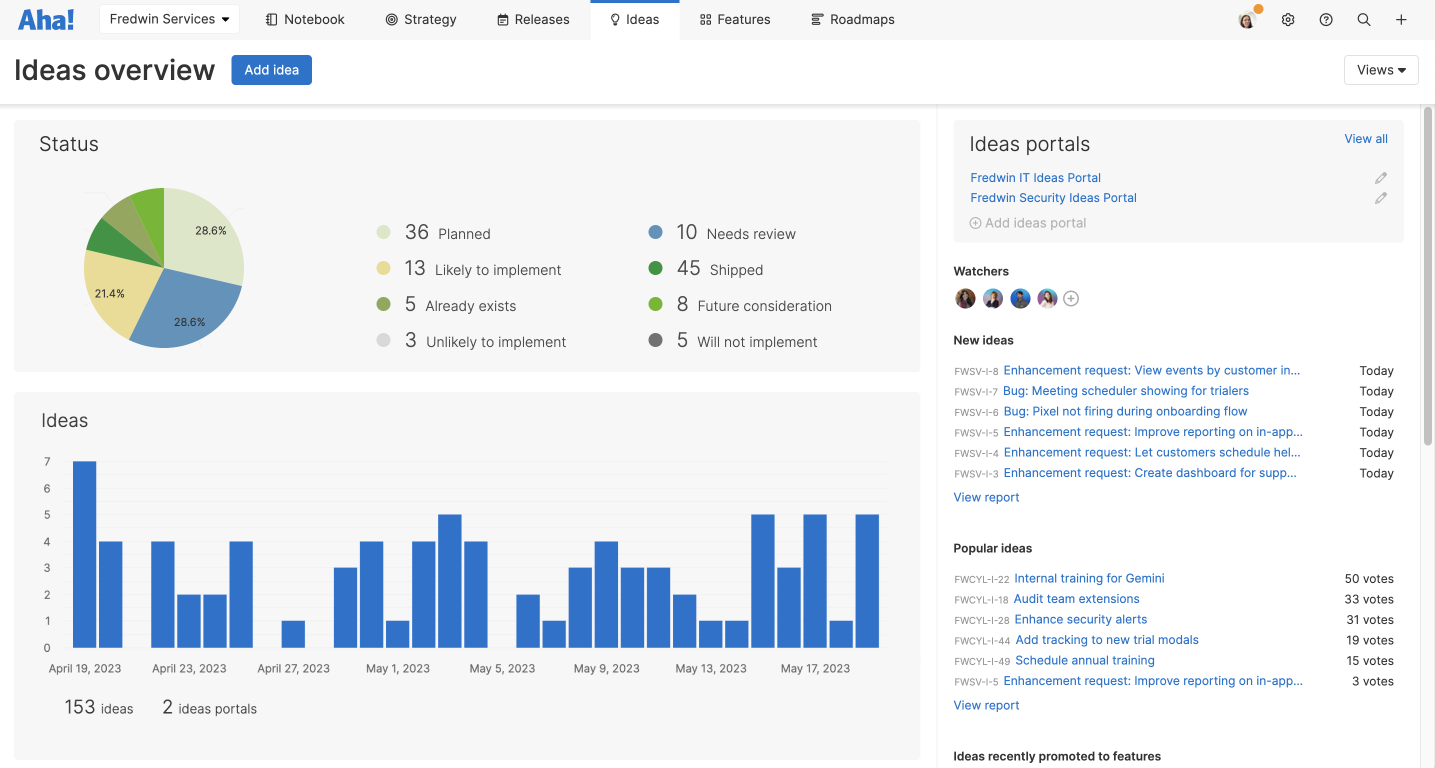
Task: Add a watcher using the plus icon
Action: pyautogui.click(x=1070, y=298)
